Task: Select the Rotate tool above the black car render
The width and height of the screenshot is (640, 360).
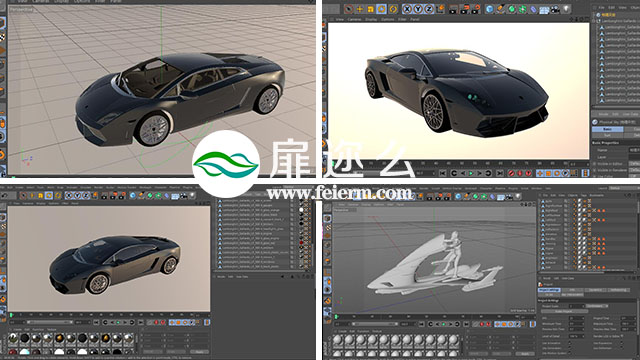Action: pos(382,9)
